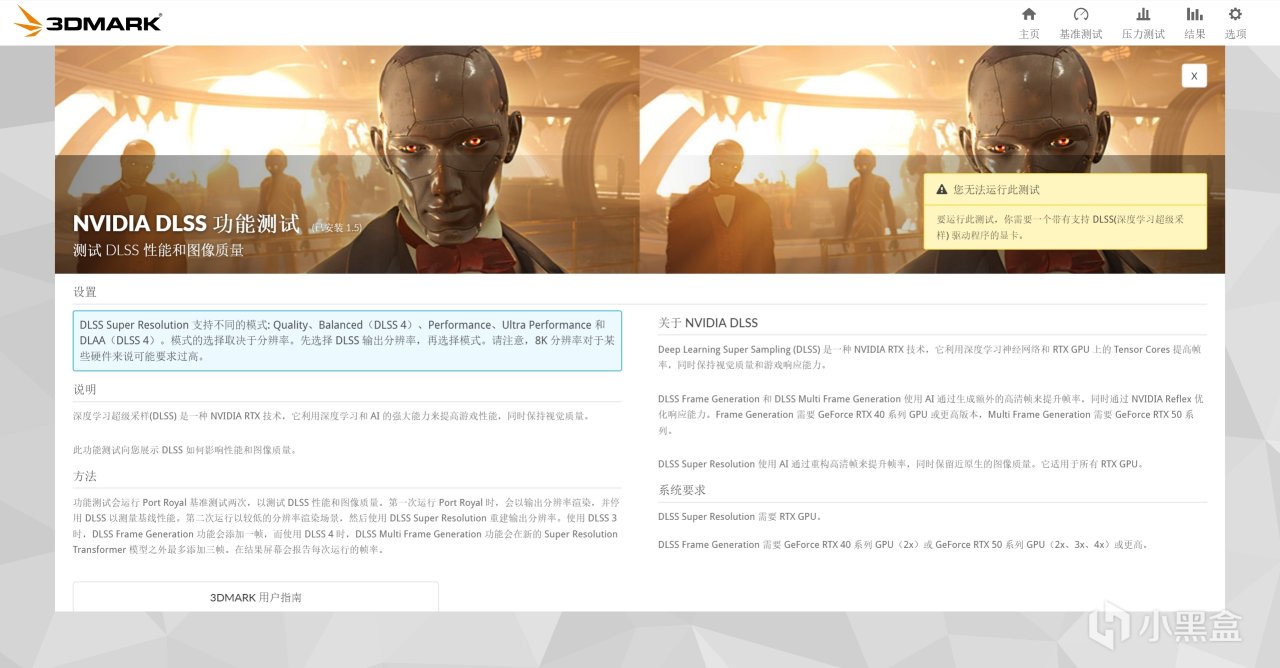Viewport: 1280px width, 668px height.
Task: Open the 3DMARK 用户指南 button
Action: click(x=256, y=597)
